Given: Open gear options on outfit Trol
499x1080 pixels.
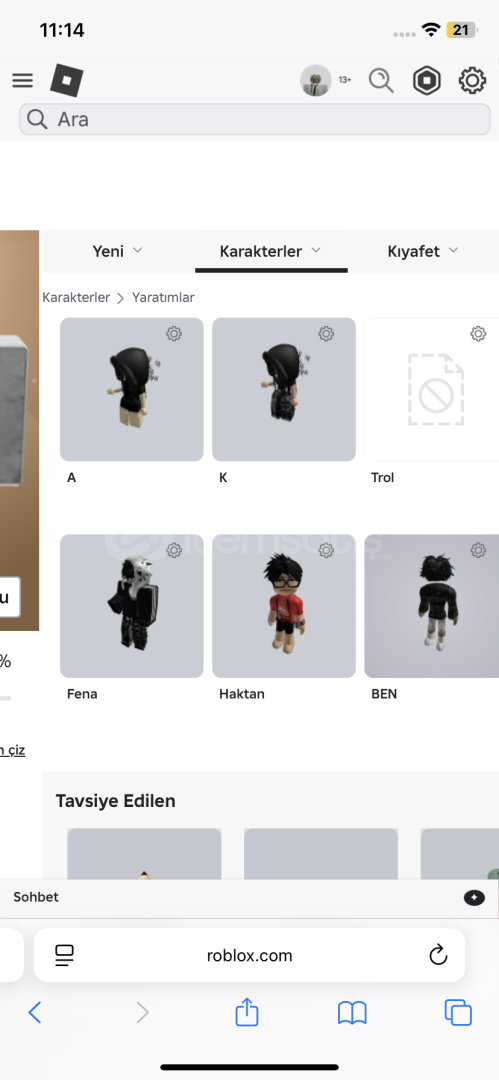Looking at the screenshot, I should click(478, 334).
